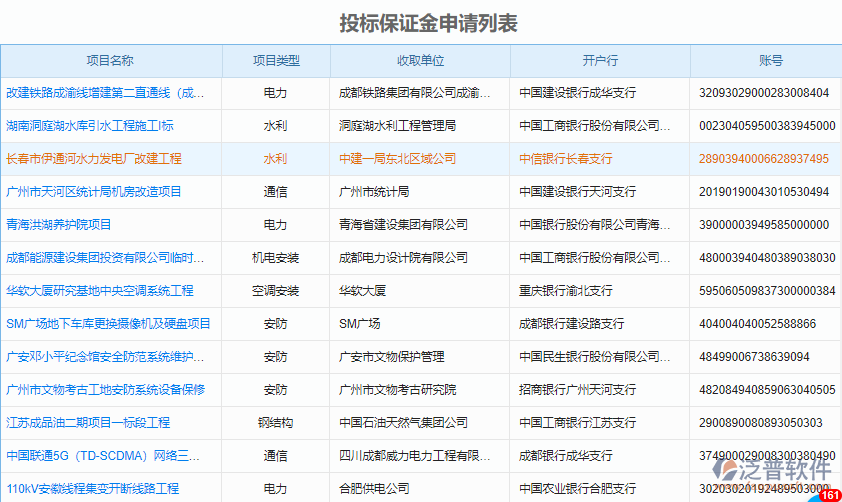Select cell 四川成都威力电力工程有限
842x502 pixels.
coord(414,456)
